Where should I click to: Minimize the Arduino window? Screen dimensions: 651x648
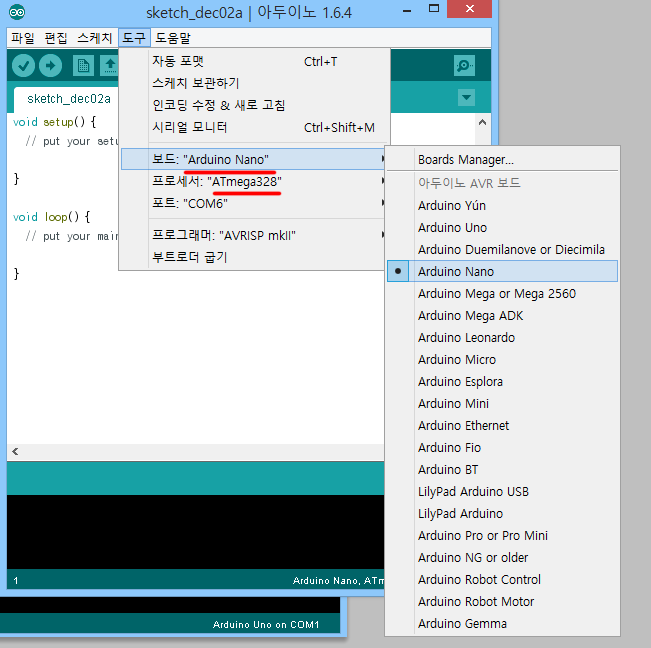(407, 10)
